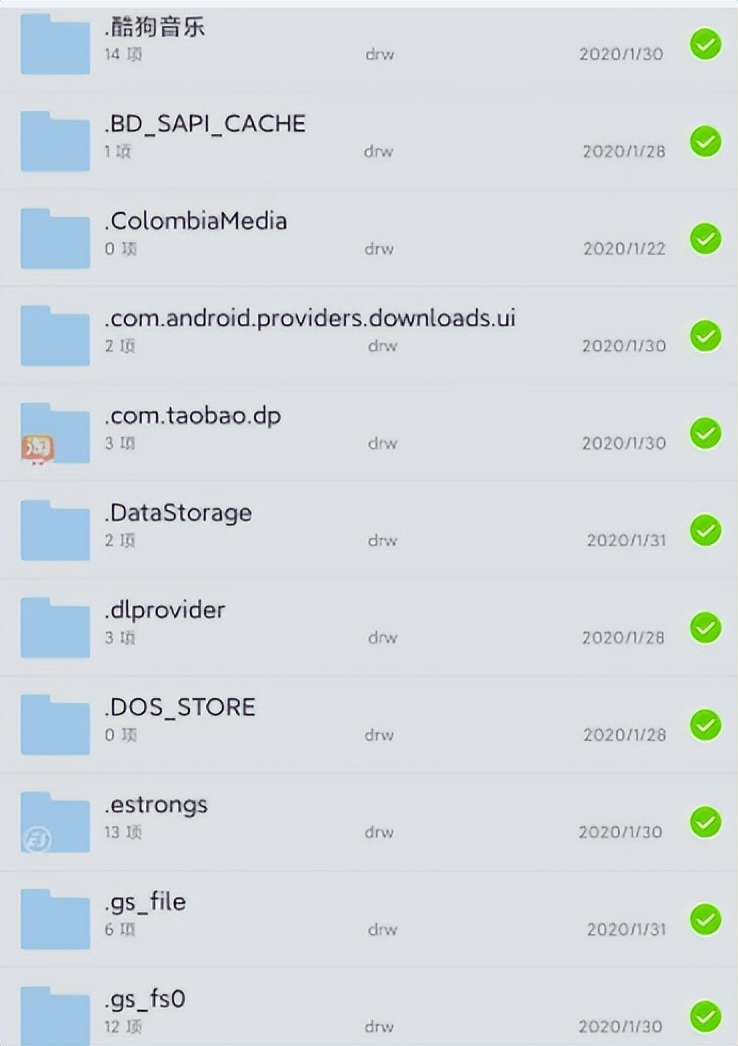Click the .dlprovider 2020/1/28 date
This screenshot has width=738, height=1046.
[x=623, y=638]
